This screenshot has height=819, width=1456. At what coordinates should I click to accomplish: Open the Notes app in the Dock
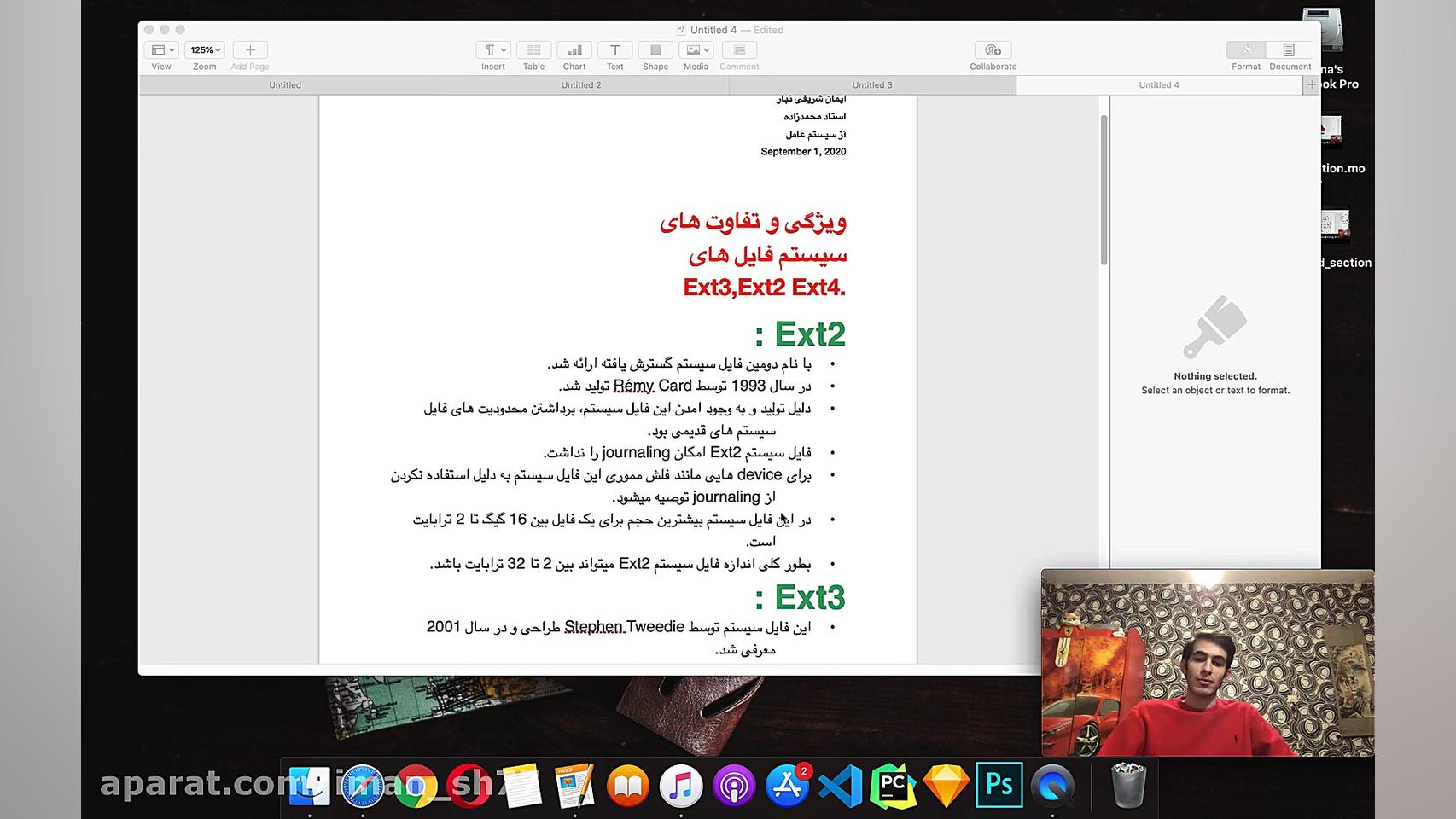pyautogui.click(x=521, y=786)
